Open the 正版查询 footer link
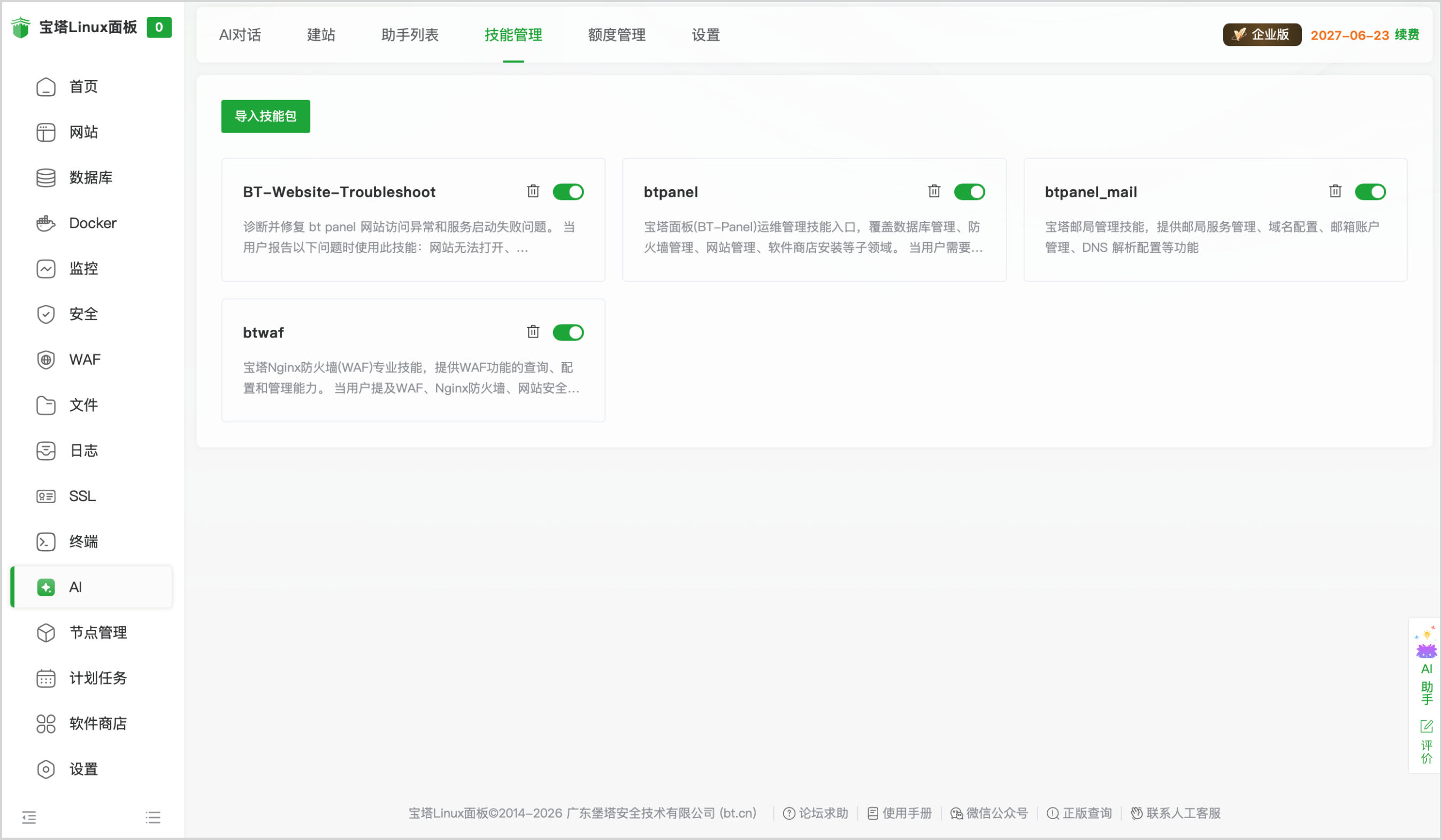Screen dimensions: 1442x840 1079,813
